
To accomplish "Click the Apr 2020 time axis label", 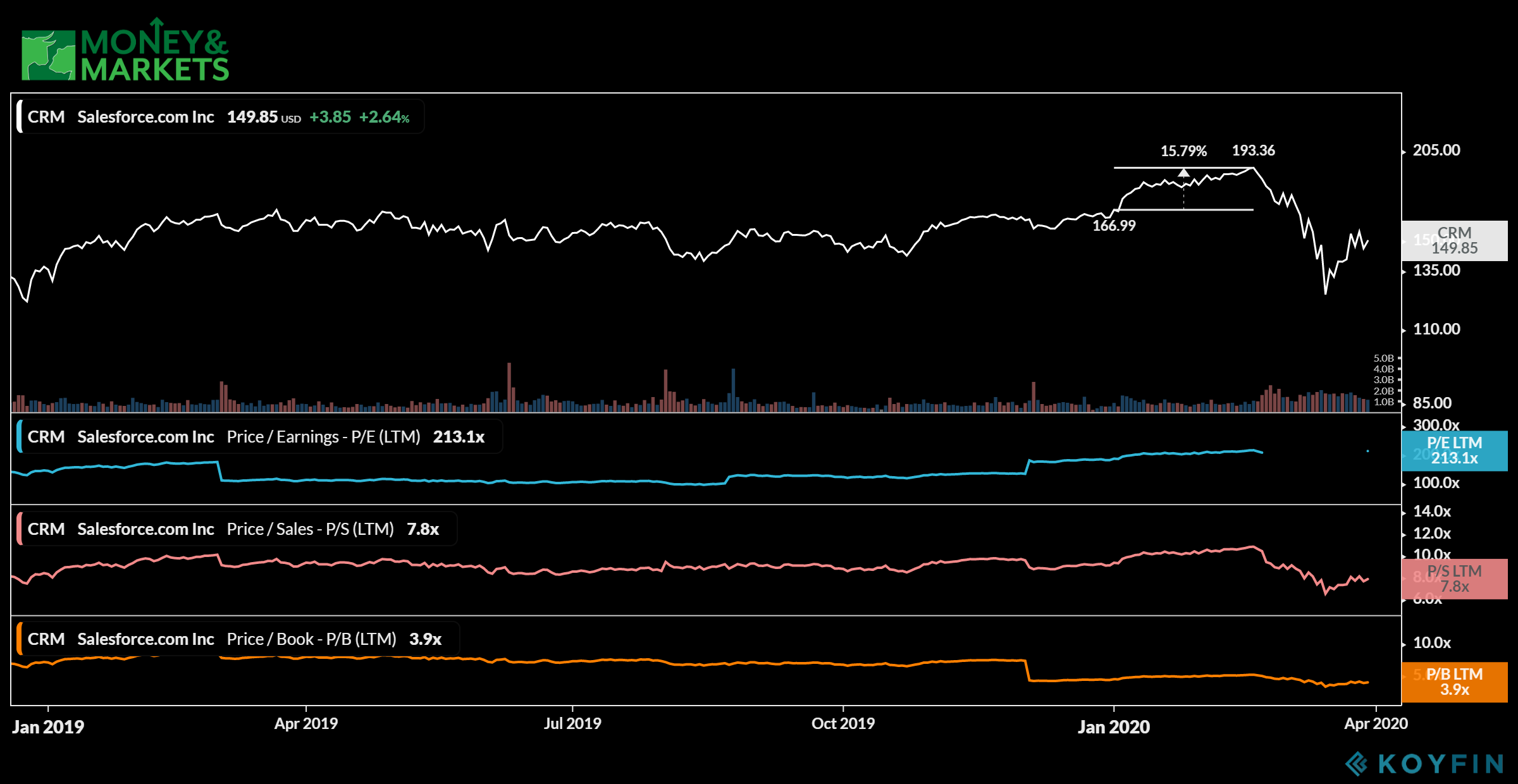I will pos(1376,723).
